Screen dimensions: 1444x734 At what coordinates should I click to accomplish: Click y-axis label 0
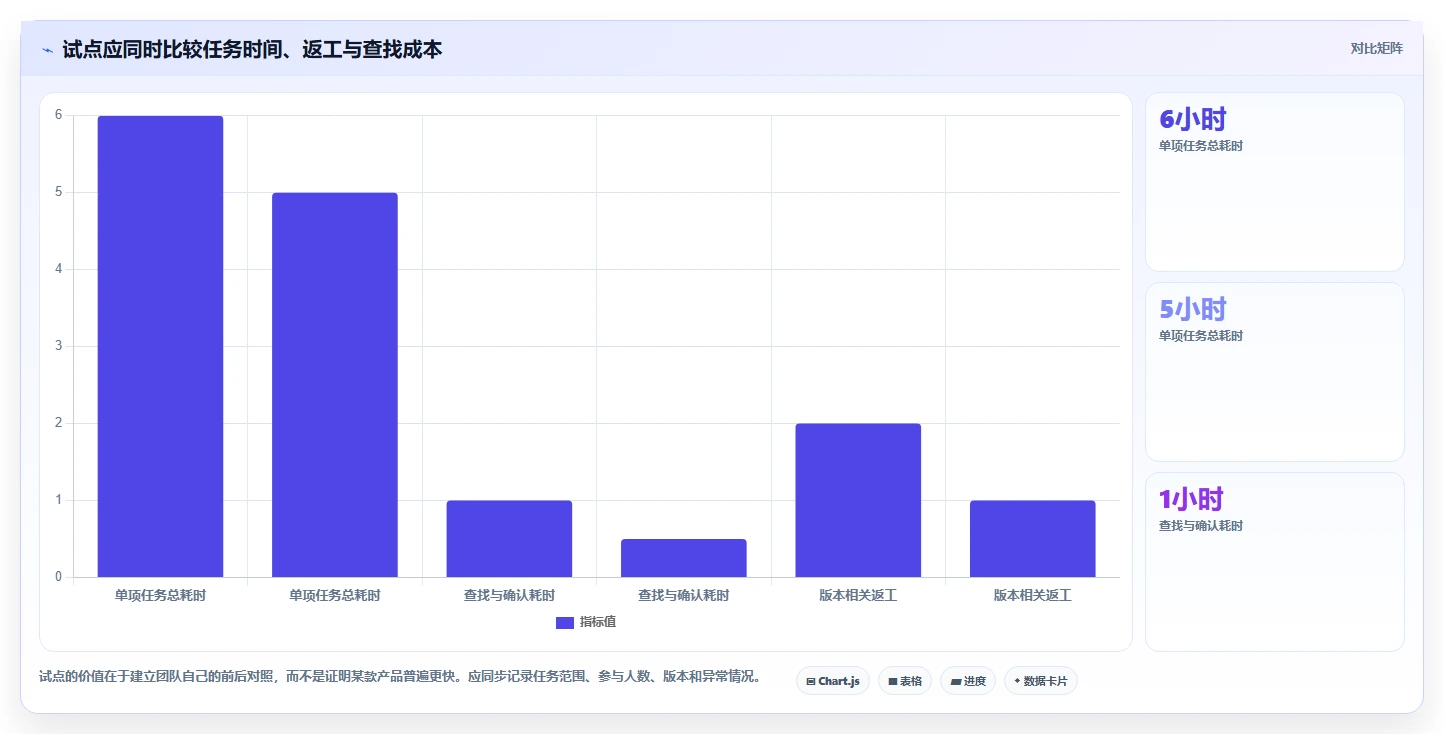(59, 577)
